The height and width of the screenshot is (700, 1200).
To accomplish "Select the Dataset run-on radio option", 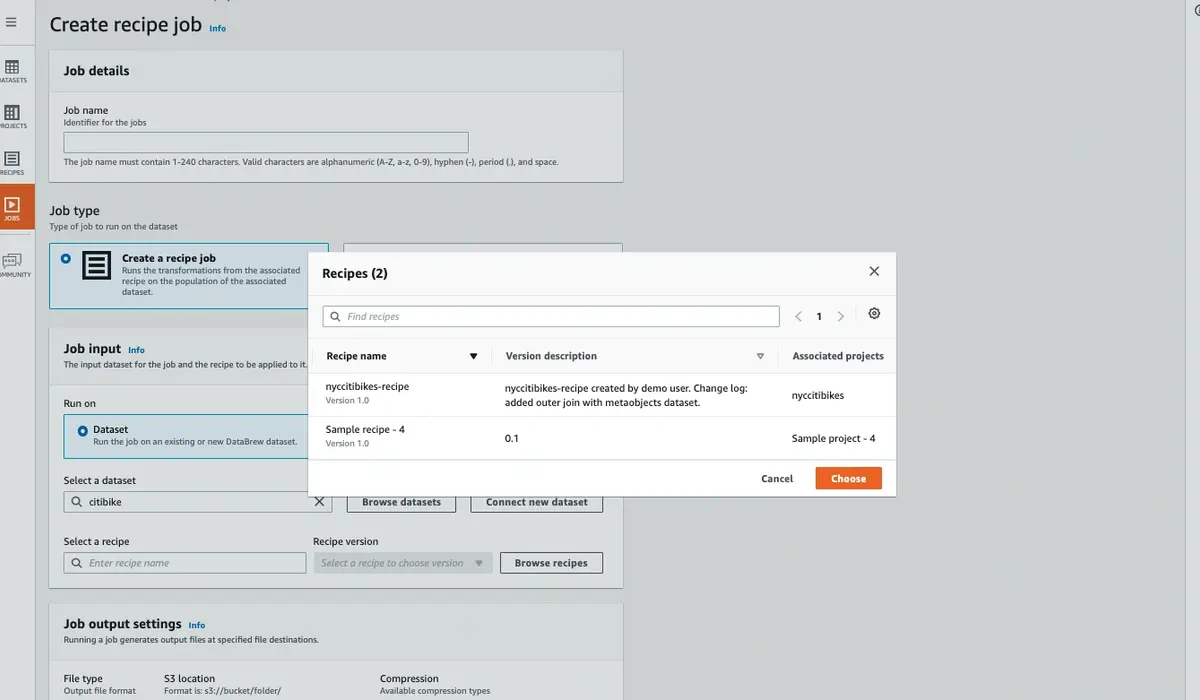I will 83,431.
